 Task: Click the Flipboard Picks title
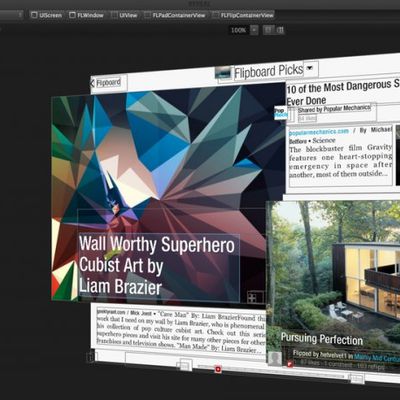pyautogui.click(x=269, y=71)
